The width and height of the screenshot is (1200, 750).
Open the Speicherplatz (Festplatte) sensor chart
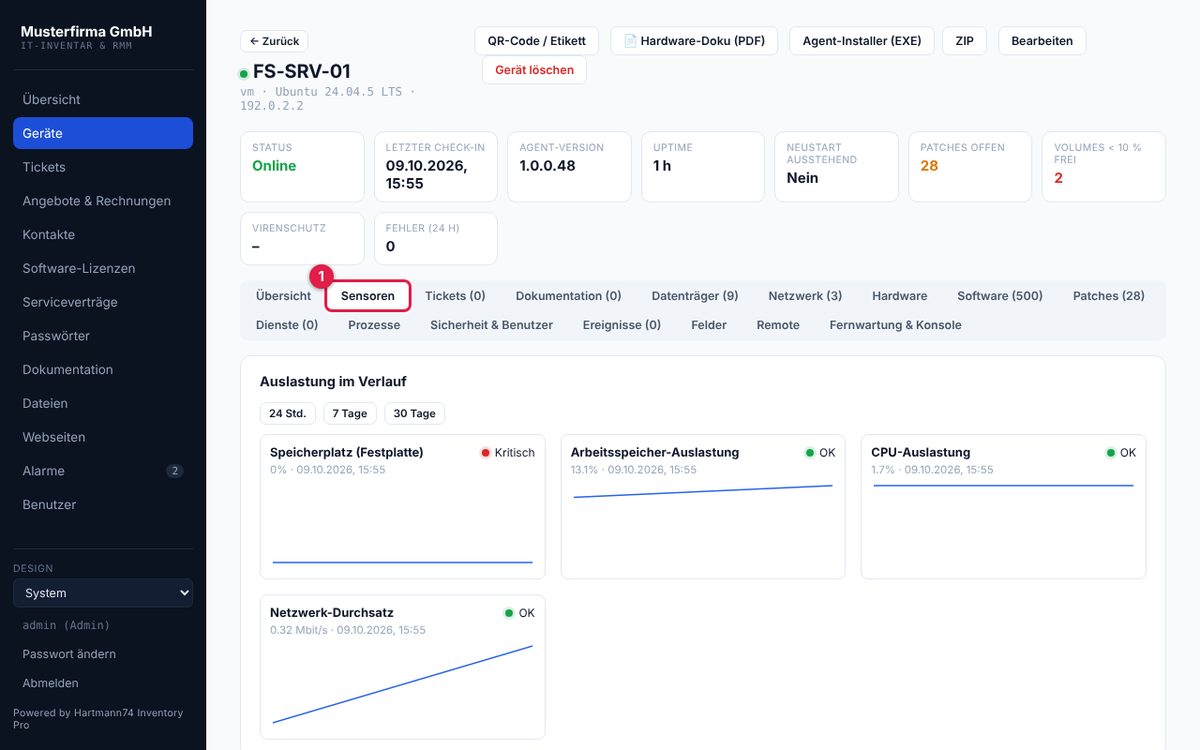(x=403, y=506)
